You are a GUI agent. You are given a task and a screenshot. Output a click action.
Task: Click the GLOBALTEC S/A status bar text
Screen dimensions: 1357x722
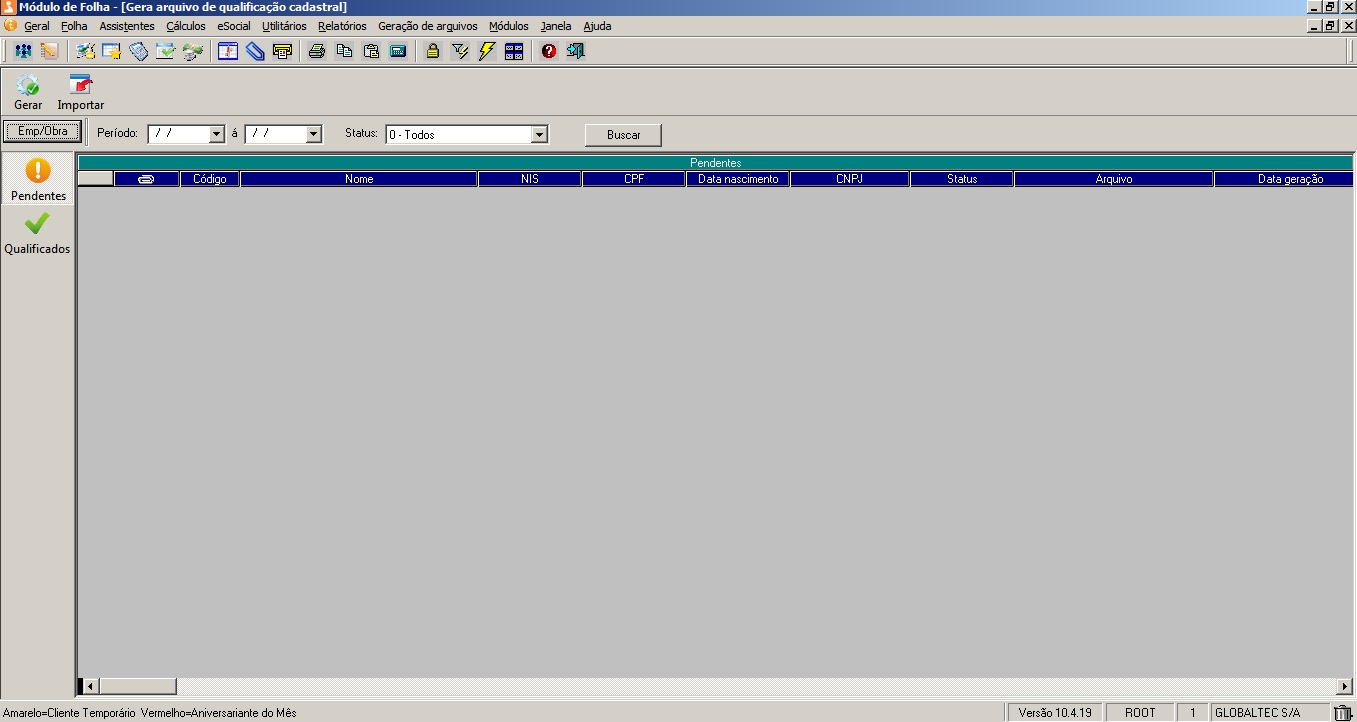point(1257,713)
